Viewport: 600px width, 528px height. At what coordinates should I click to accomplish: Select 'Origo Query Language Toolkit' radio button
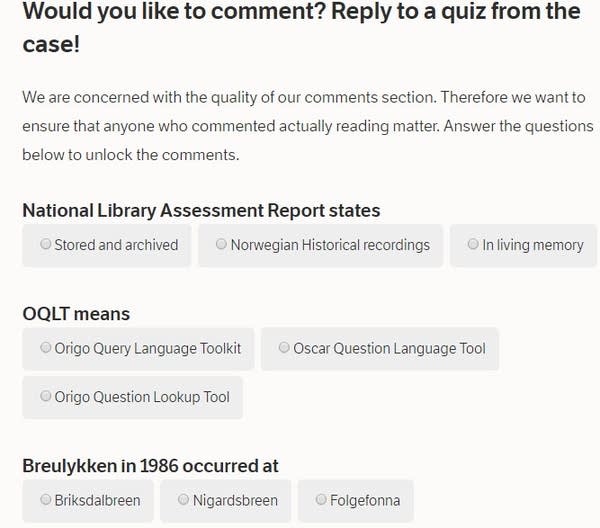click(x=46, y=348)
